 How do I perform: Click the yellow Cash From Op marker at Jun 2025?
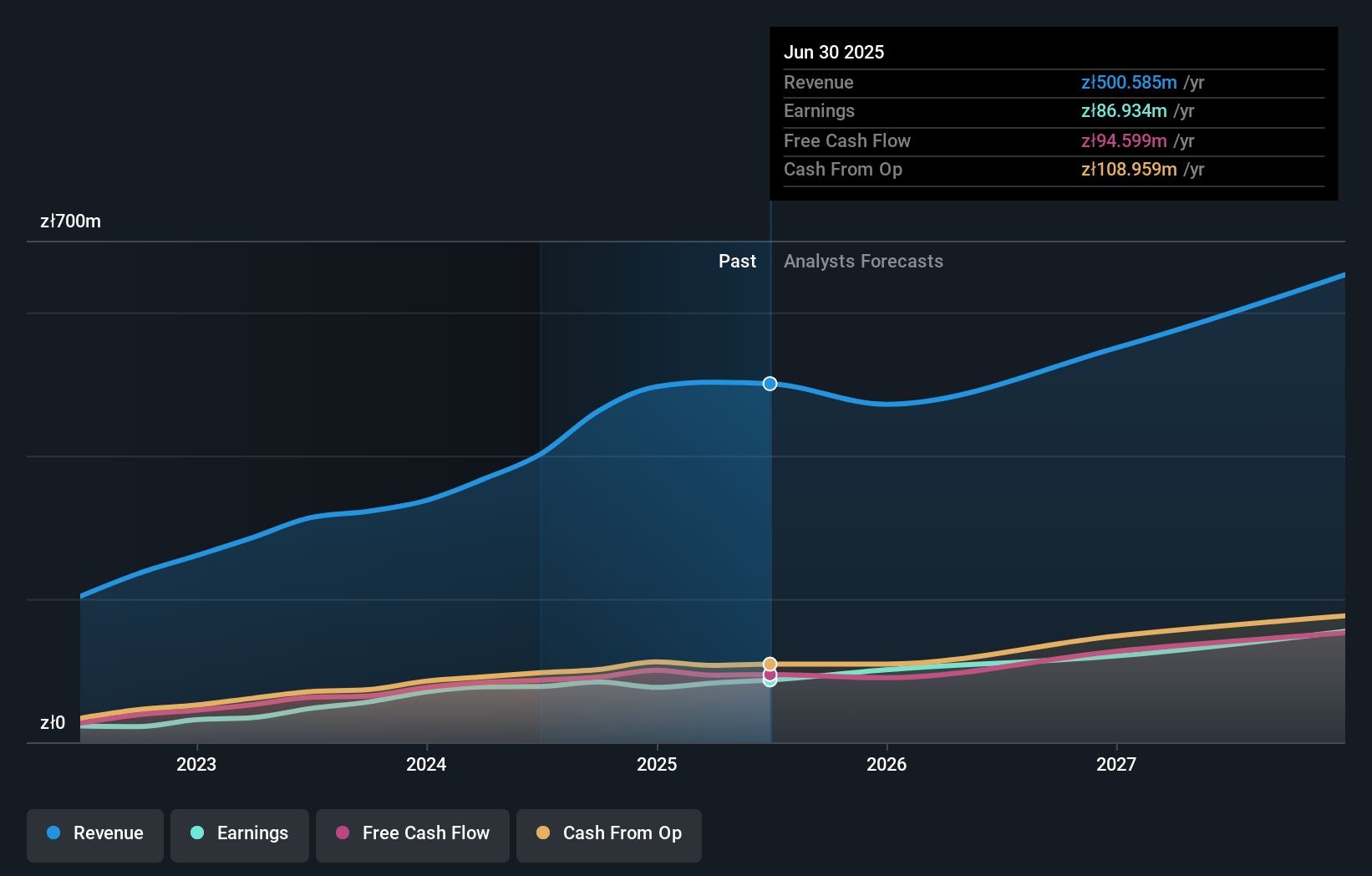[770, 663]
